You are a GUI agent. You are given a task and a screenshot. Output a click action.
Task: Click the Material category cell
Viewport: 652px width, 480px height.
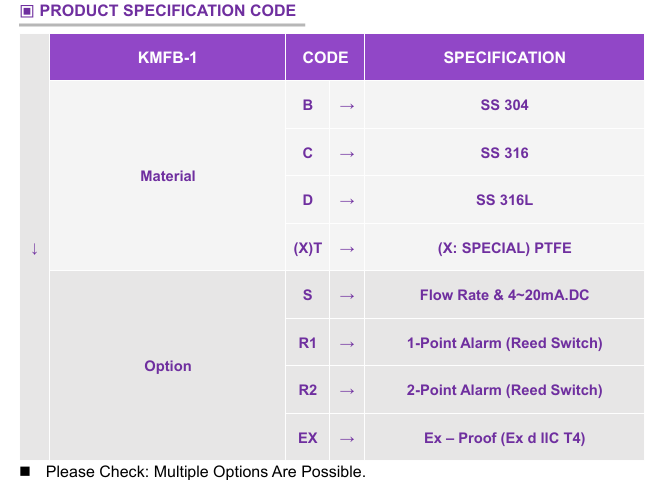168,176
